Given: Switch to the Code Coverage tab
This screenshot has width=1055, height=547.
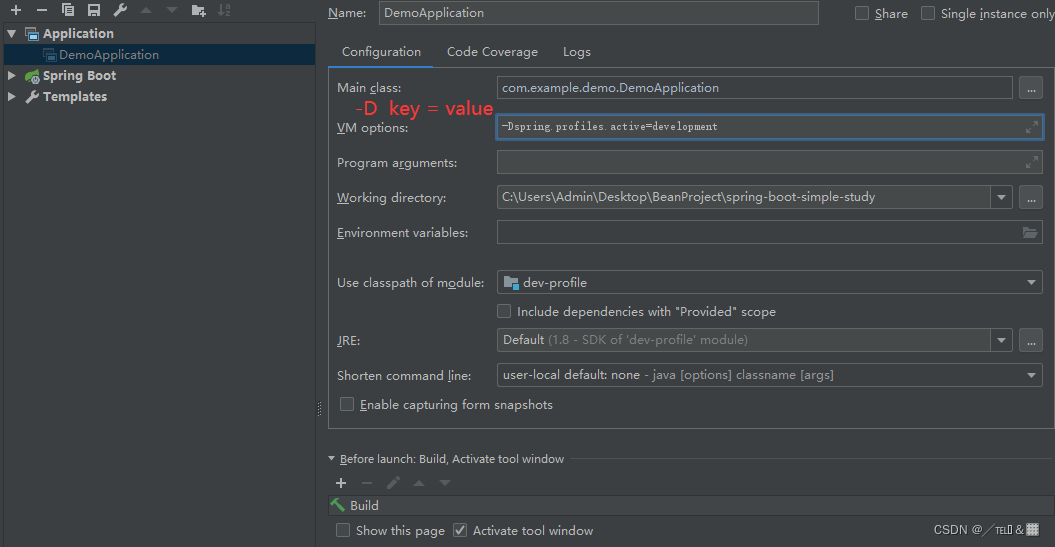Looking at the screenshot, I should [493, 52].
